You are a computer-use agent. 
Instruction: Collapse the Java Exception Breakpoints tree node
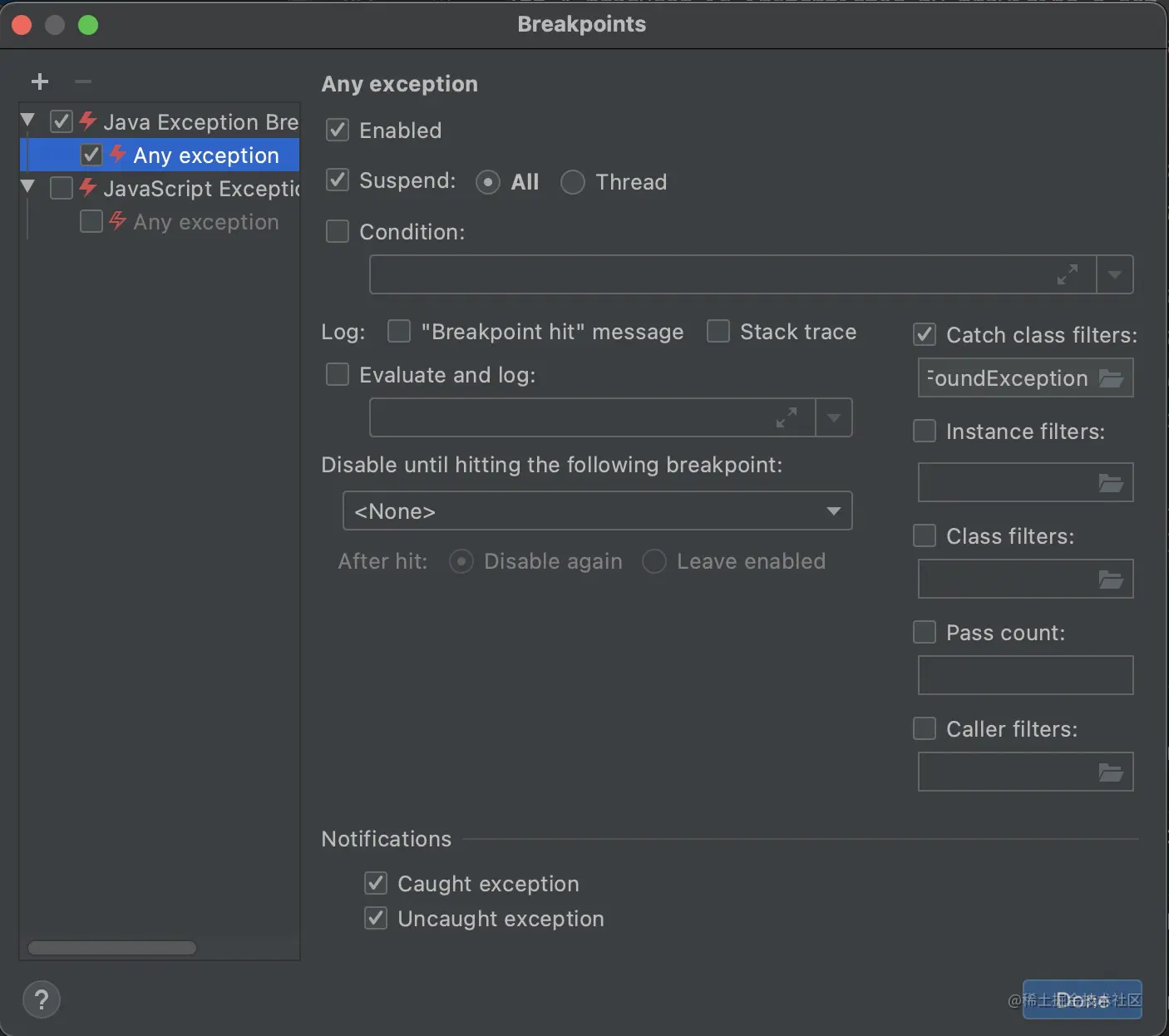(28, 121)
